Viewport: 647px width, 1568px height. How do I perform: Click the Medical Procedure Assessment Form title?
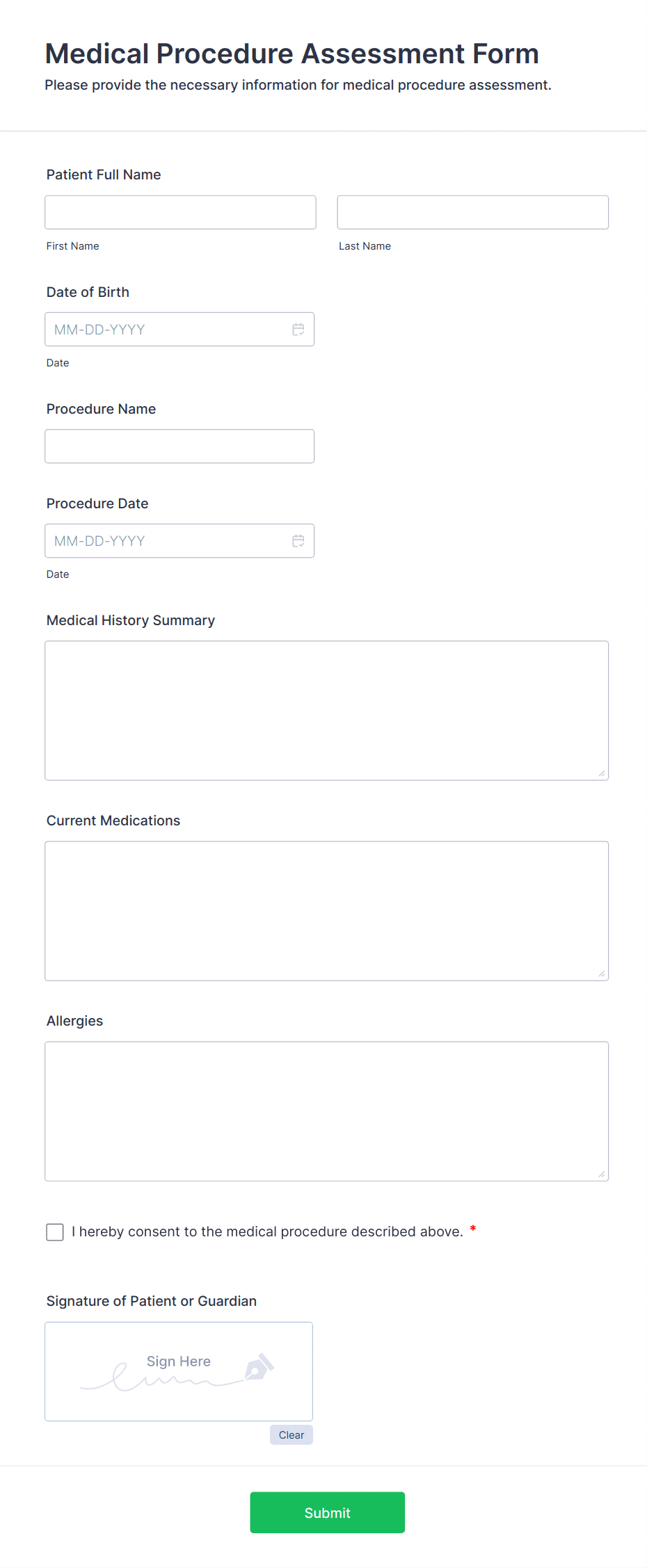pos(291,54)
